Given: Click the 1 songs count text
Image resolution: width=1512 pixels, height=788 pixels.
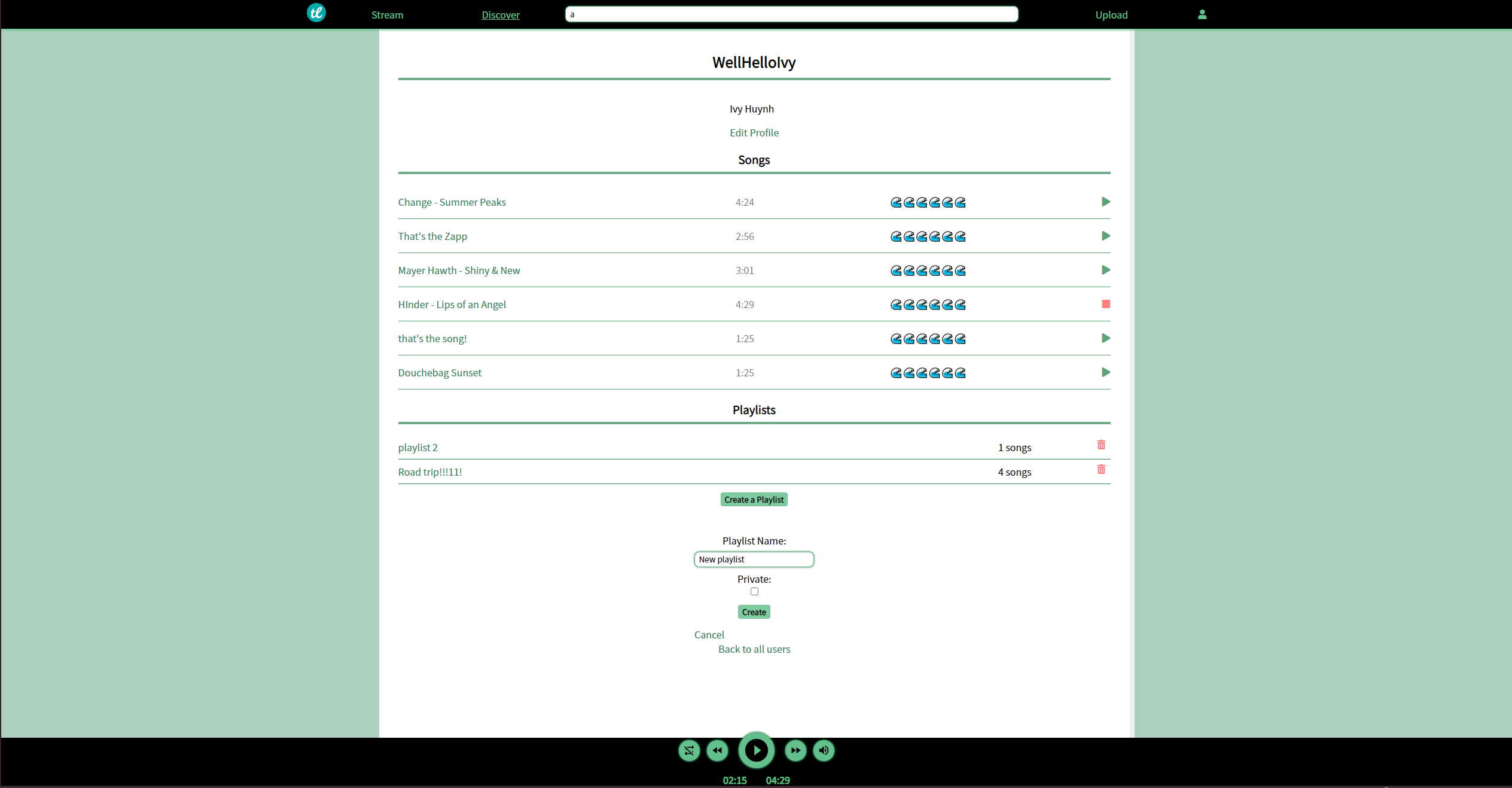Looking at the screenshot, I should (x=1014, y=448).
